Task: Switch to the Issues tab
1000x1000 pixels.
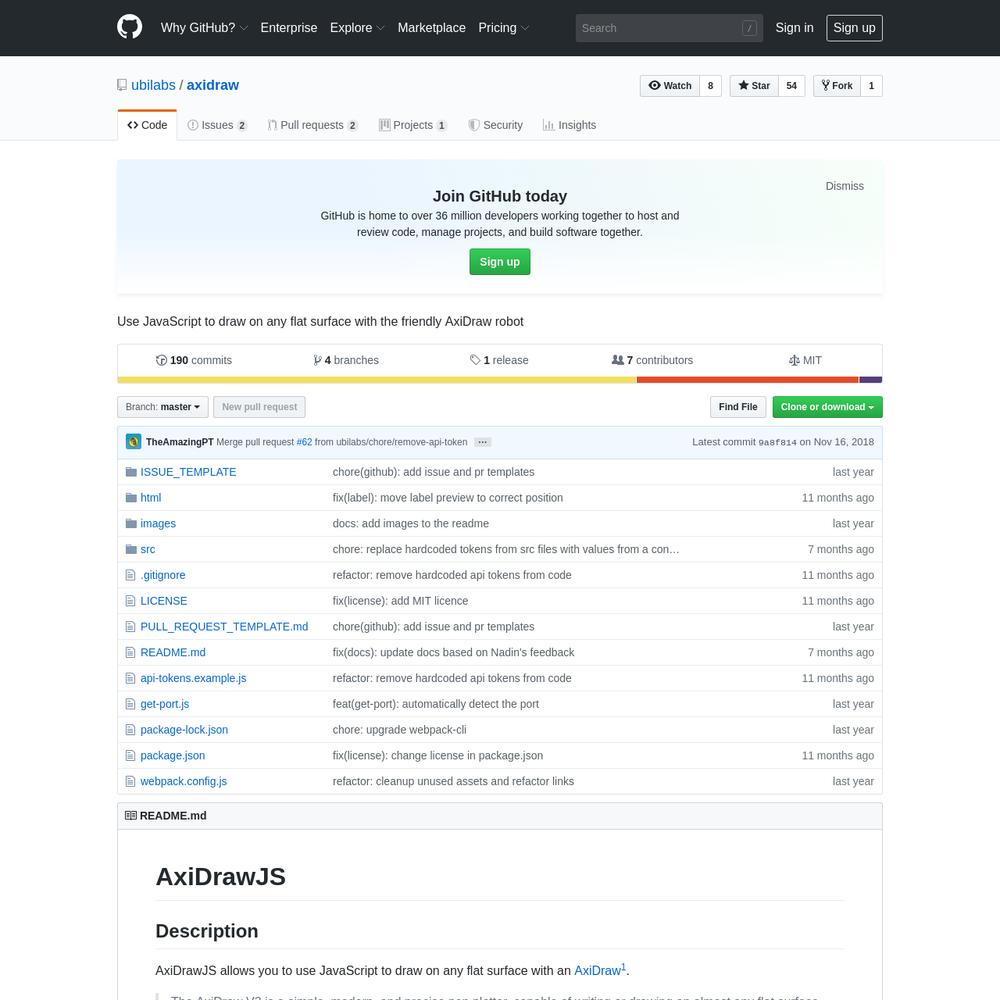Action: 217,125
